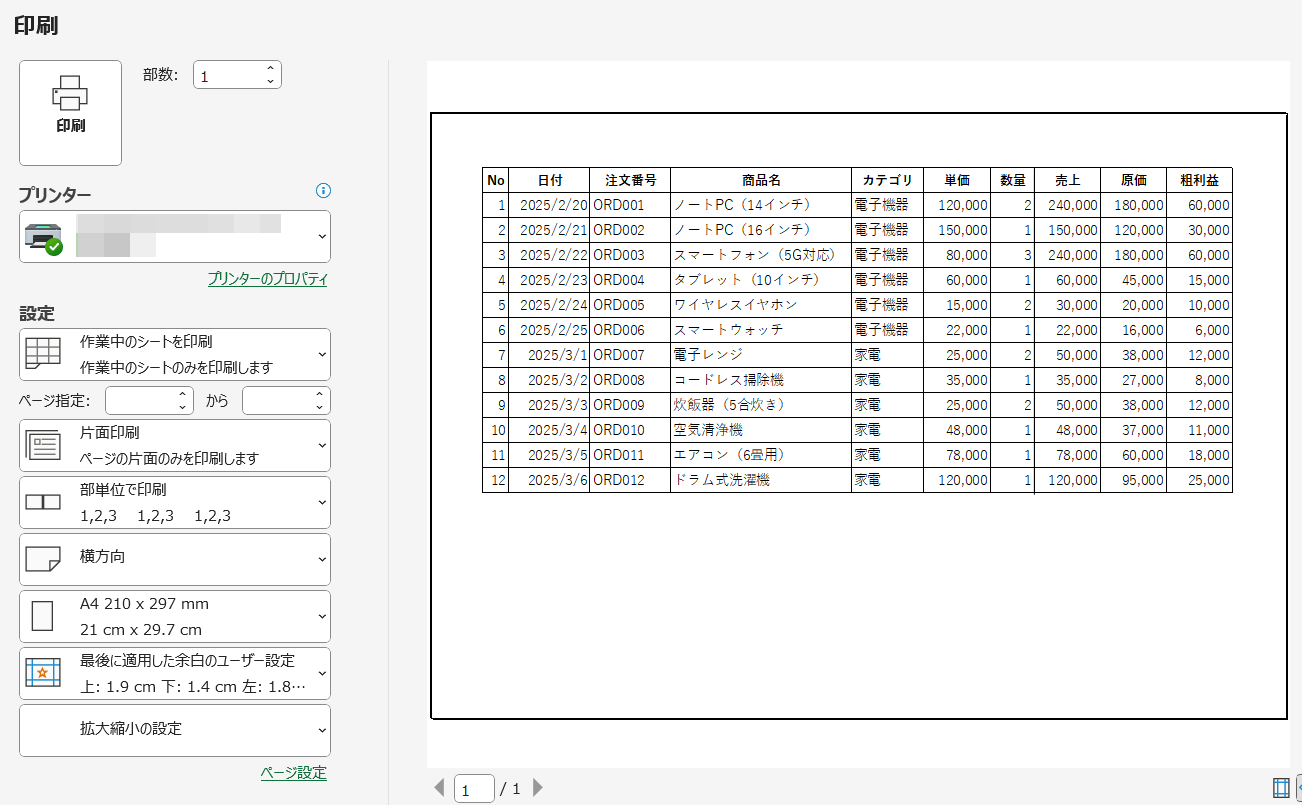Click the printer status icon with green checkmark
The height and width of the screenshot is (805, 1302).
(x=42, y=238)
